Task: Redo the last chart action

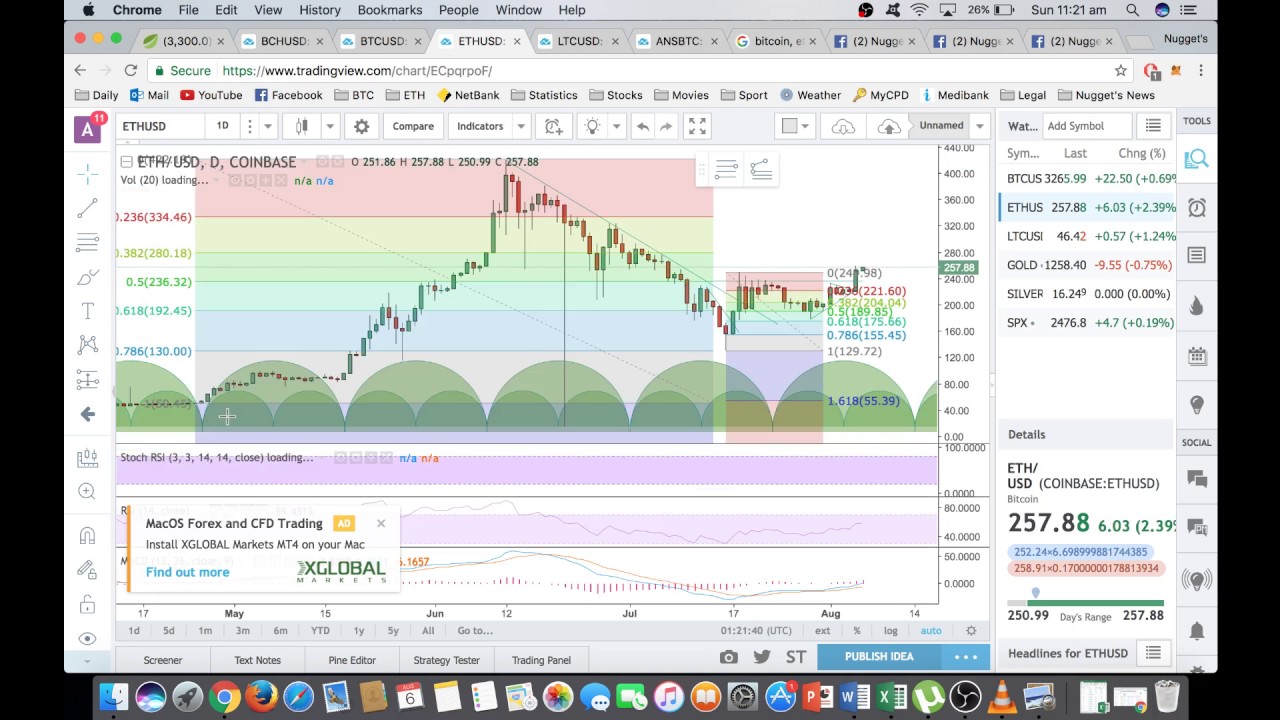Action: (666, 126)
